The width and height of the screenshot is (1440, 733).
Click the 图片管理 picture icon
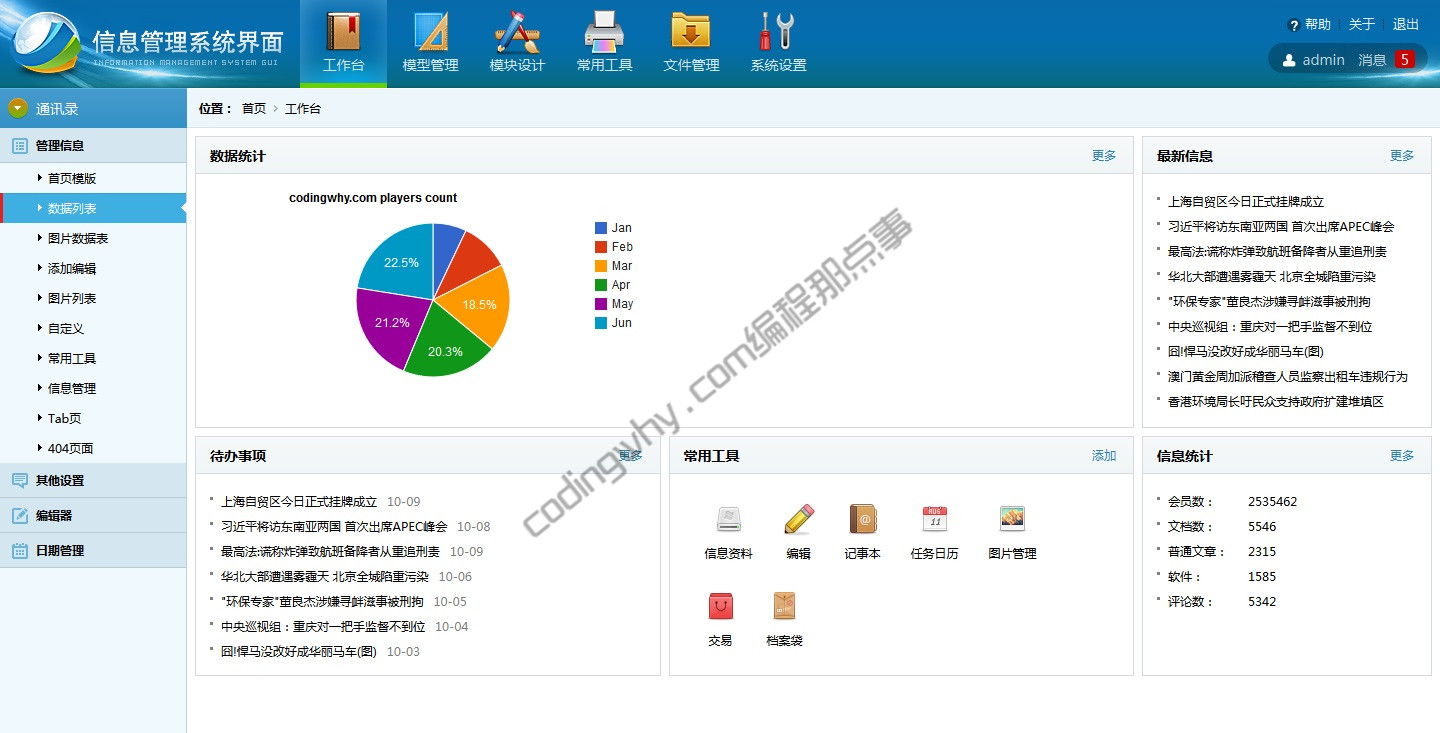[x=1012, y=519]
